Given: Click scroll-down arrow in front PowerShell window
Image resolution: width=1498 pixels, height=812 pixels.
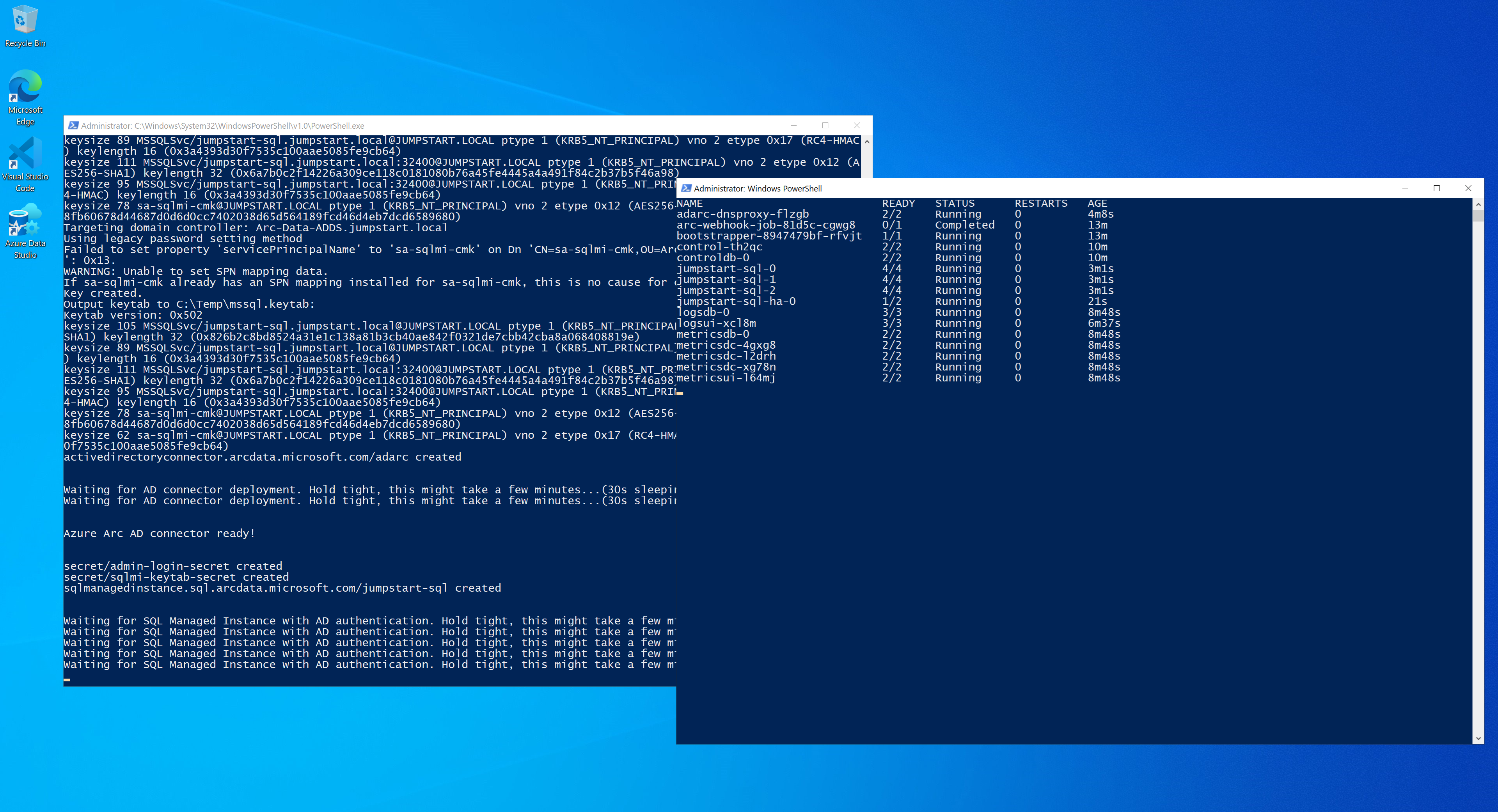Looking at the screenshot, I should coord(1478,738).
